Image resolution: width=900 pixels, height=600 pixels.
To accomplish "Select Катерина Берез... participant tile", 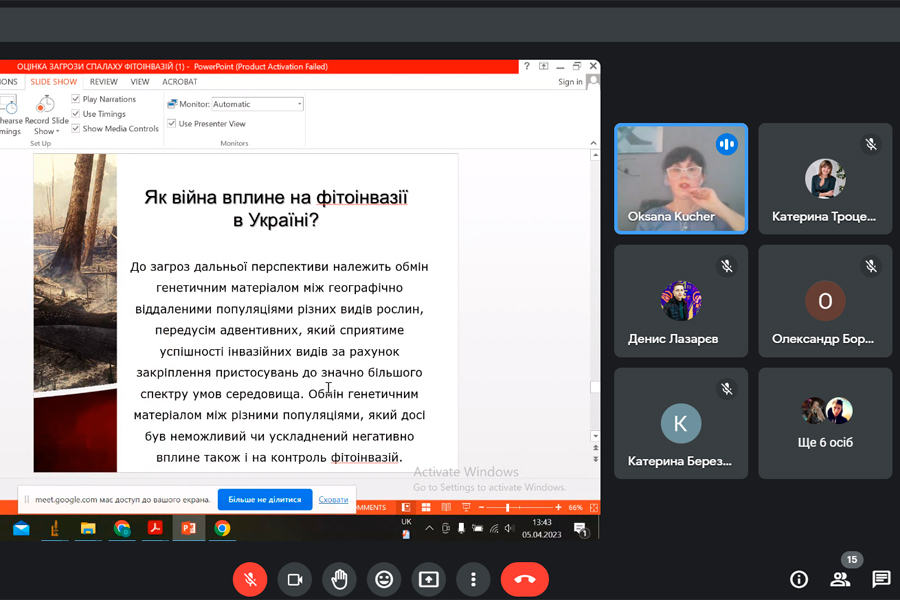I will point(681,424).
